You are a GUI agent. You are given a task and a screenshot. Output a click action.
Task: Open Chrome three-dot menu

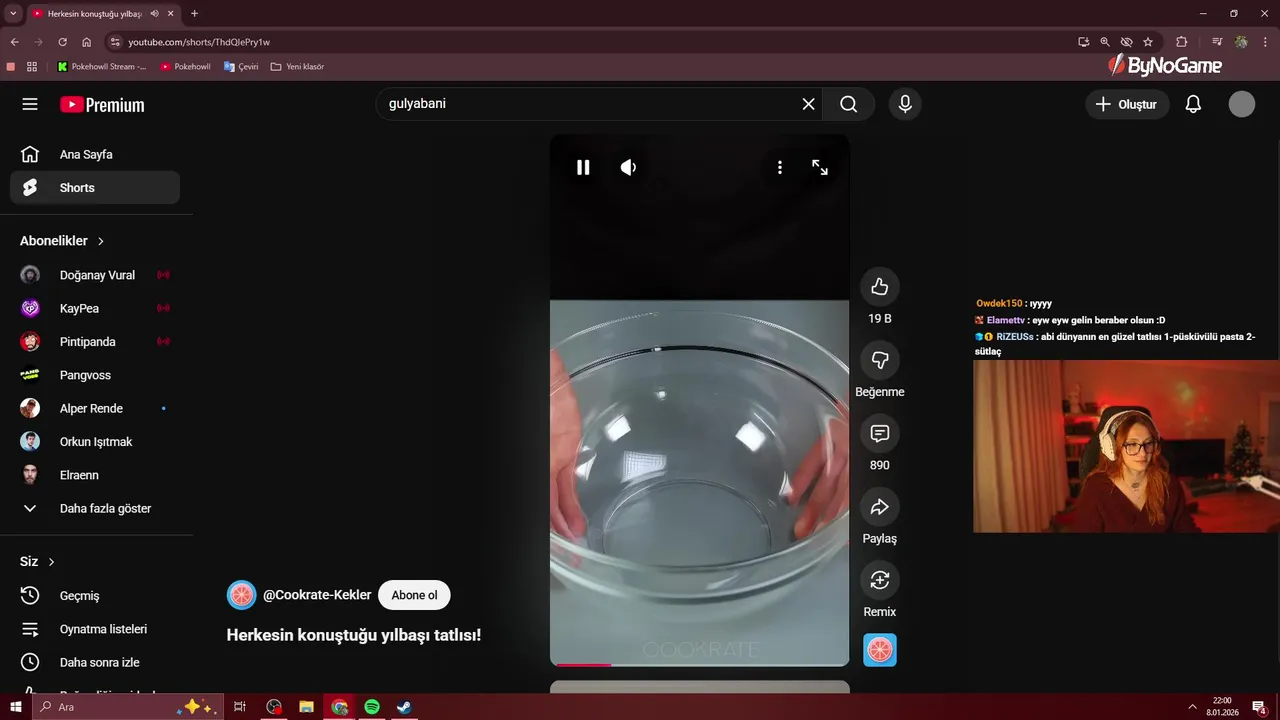click(x=1265, y=42)
